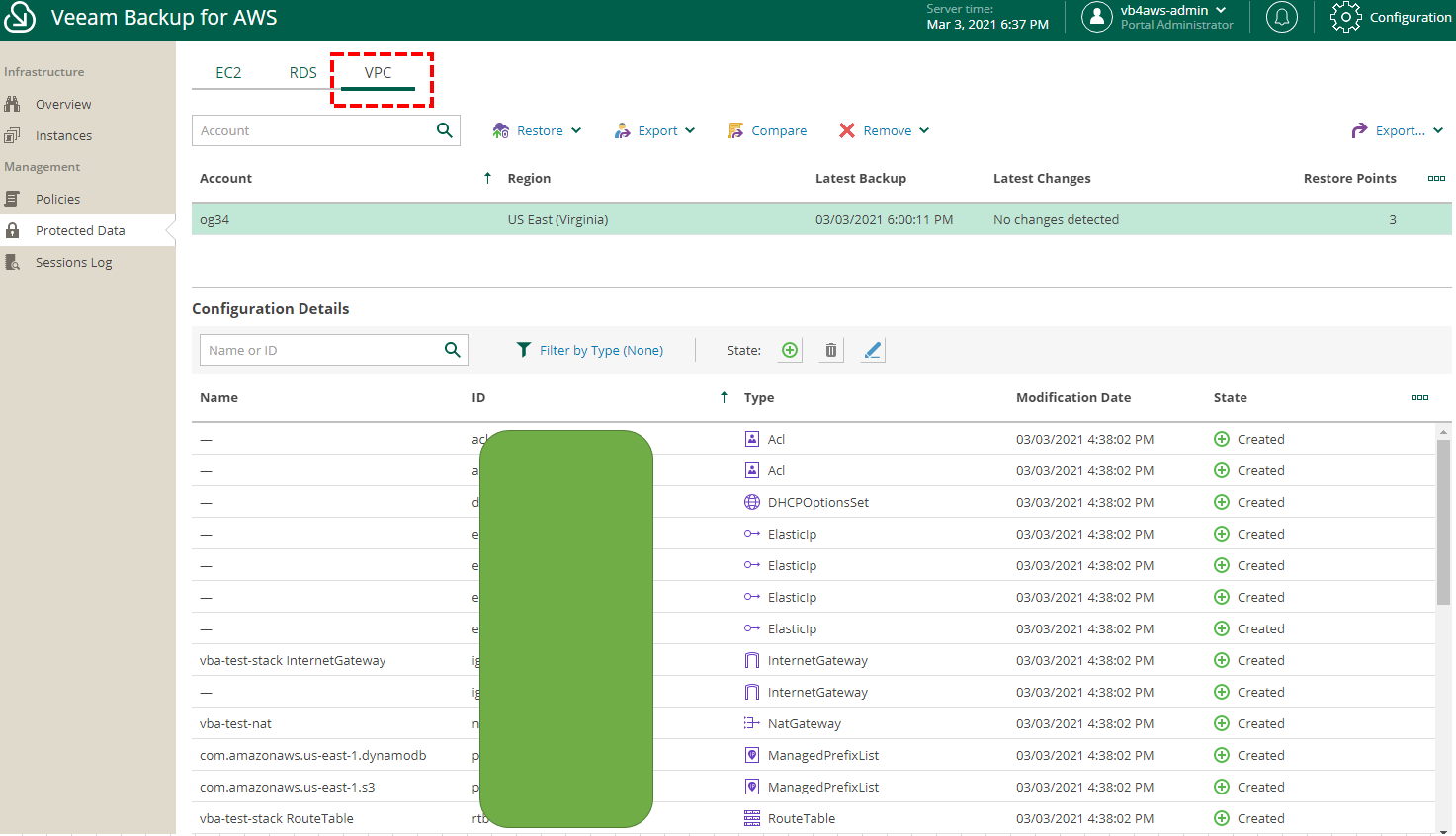Viewport: 1456px width, 836px height.
Task: Select Protected Data in sidebar
Action: click(80, 230)
